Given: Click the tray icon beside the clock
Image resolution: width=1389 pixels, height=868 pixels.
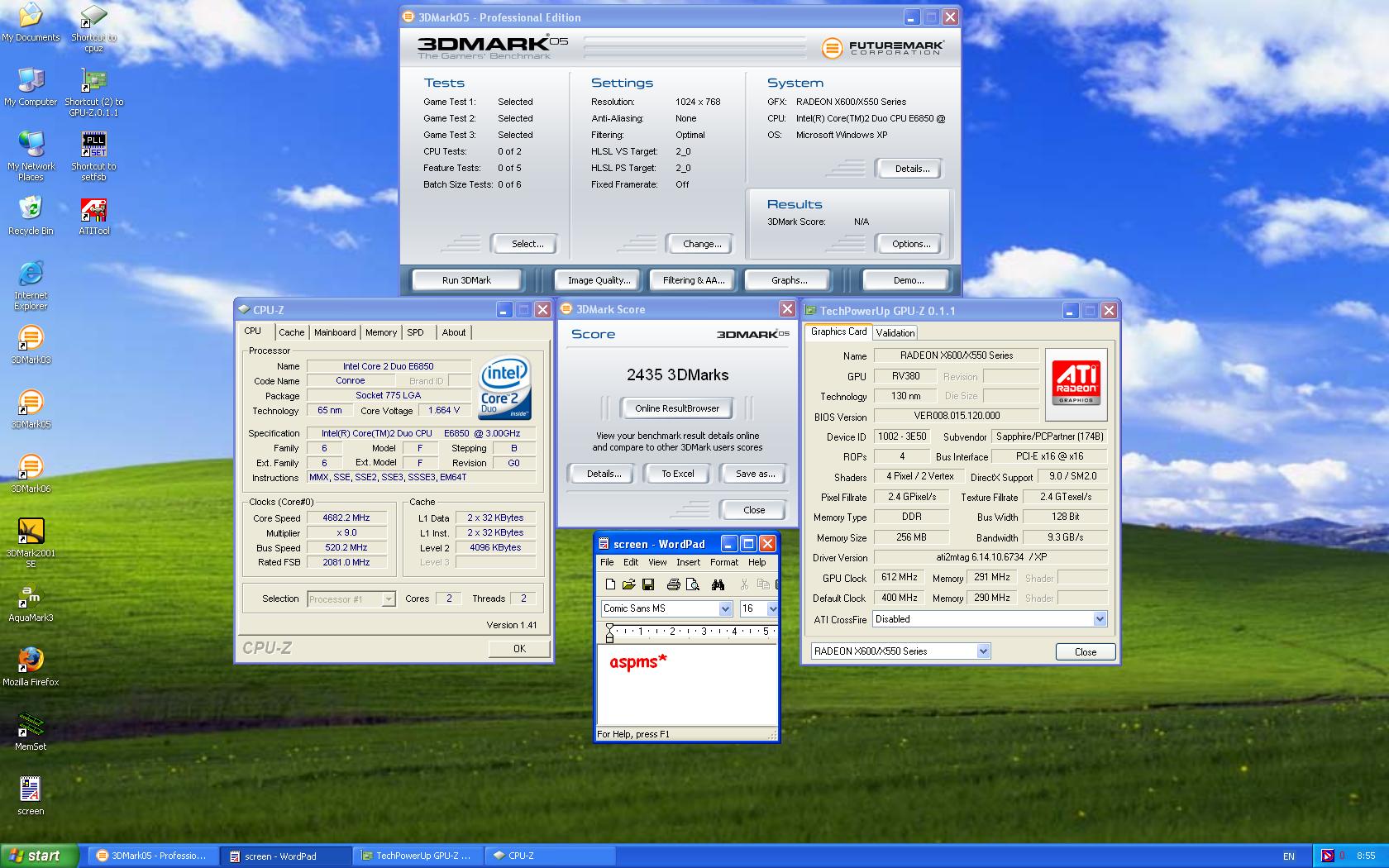Looking at the screenshot, I should pos(1328,856).
